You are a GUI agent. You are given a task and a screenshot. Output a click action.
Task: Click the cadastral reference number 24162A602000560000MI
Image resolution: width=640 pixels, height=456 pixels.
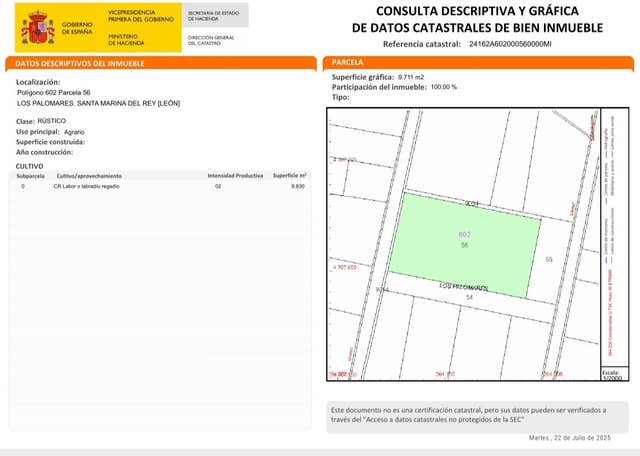[x=510, y=44]
